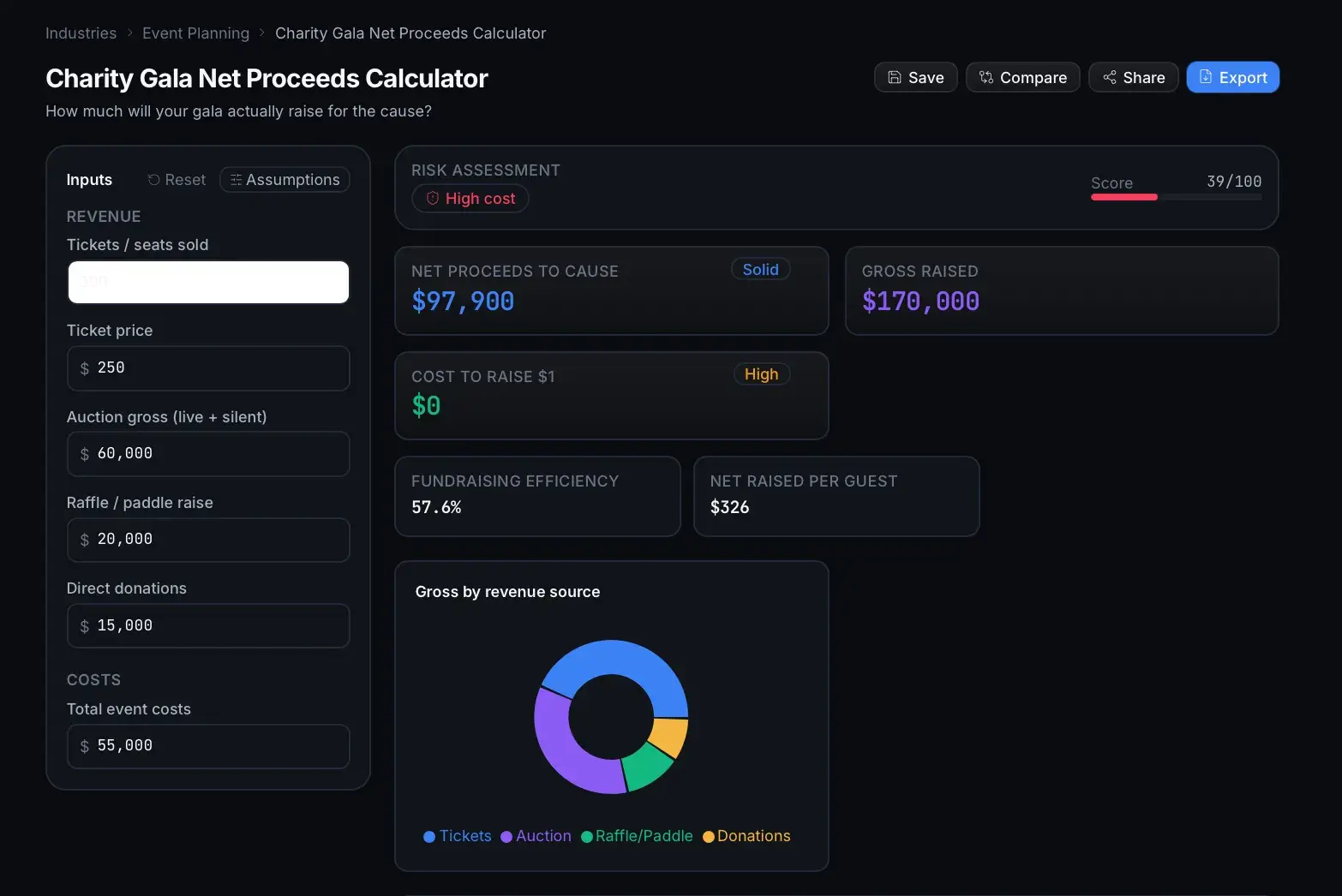Click the dollar sign in Raffle field
Screen dimensions: 1342x896
pyautogui.click(x=85, y=540)
